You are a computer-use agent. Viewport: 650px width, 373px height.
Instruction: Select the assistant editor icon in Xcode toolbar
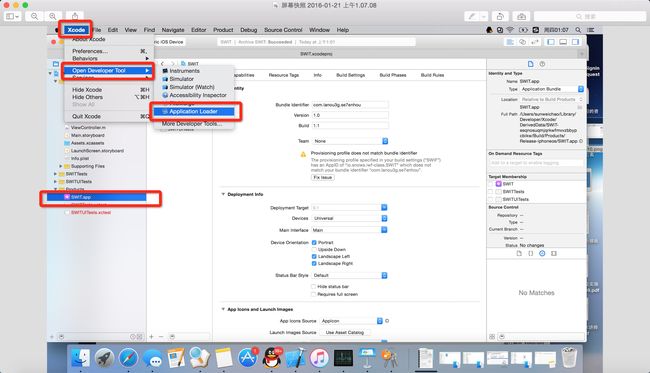pyautogui.click(x=522, y=42)
